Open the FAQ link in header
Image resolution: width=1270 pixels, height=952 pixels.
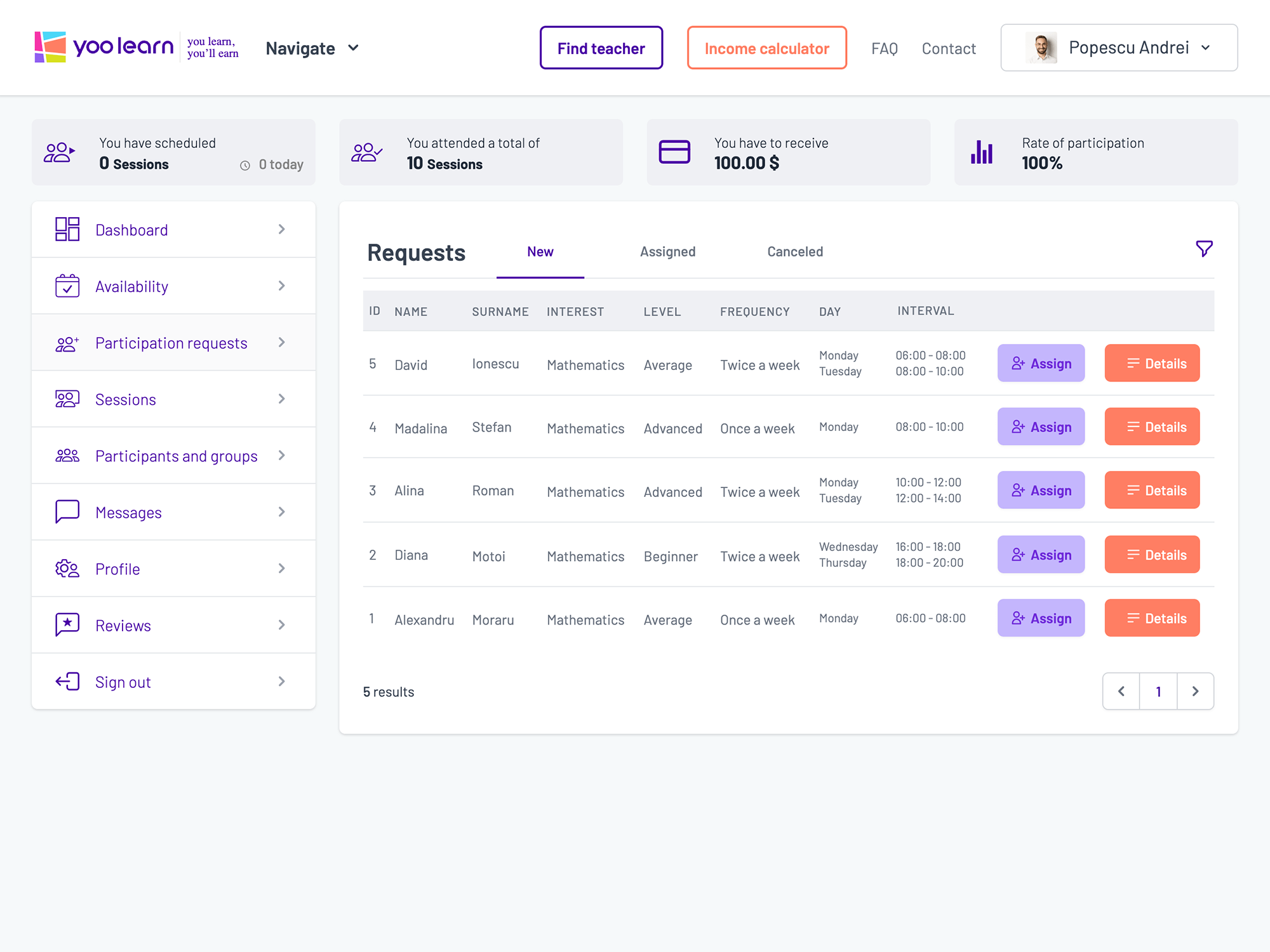[x=884, y=48]
